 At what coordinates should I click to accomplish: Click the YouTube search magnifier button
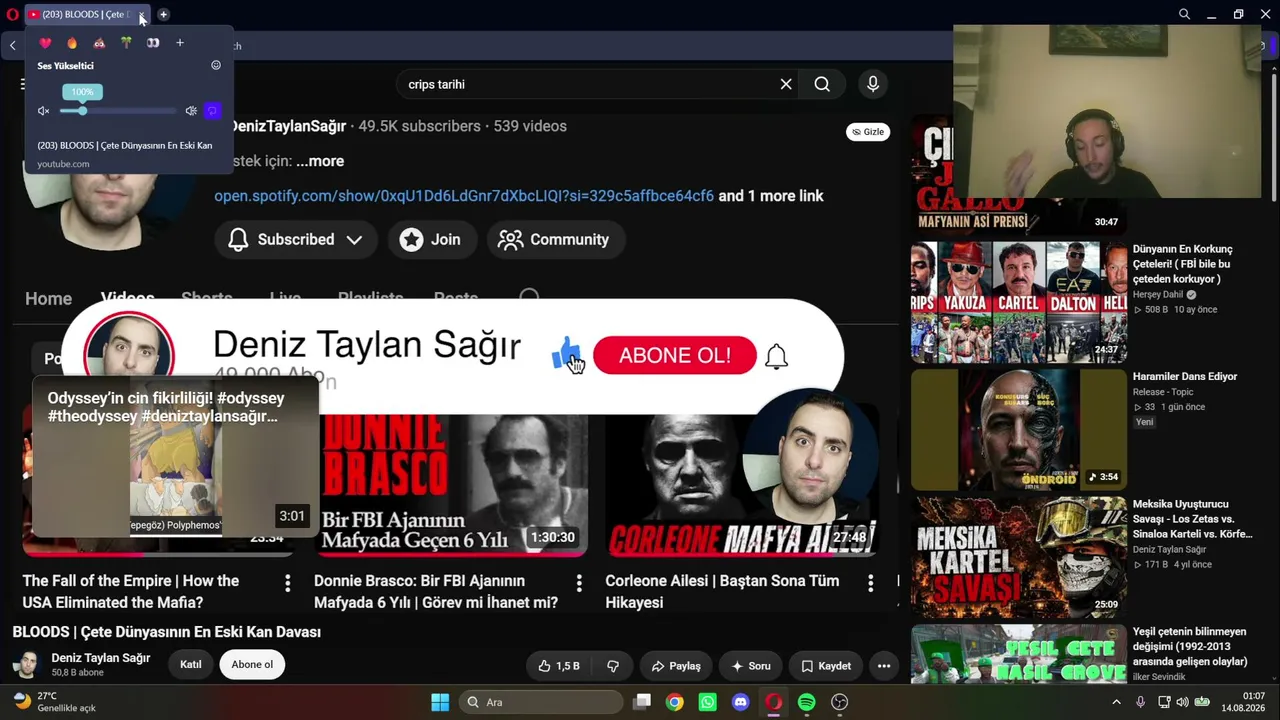pos(822,84)
